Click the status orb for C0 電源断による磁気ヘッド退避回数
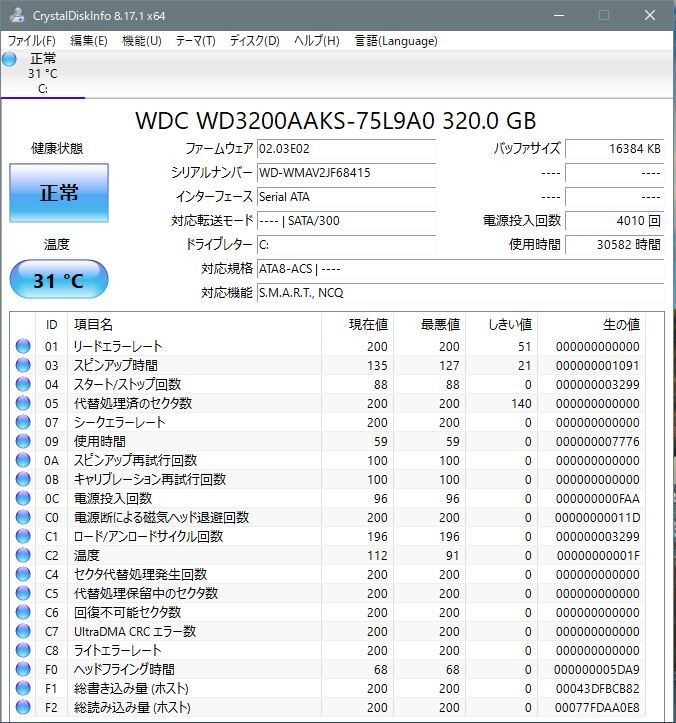 [23, 517]
